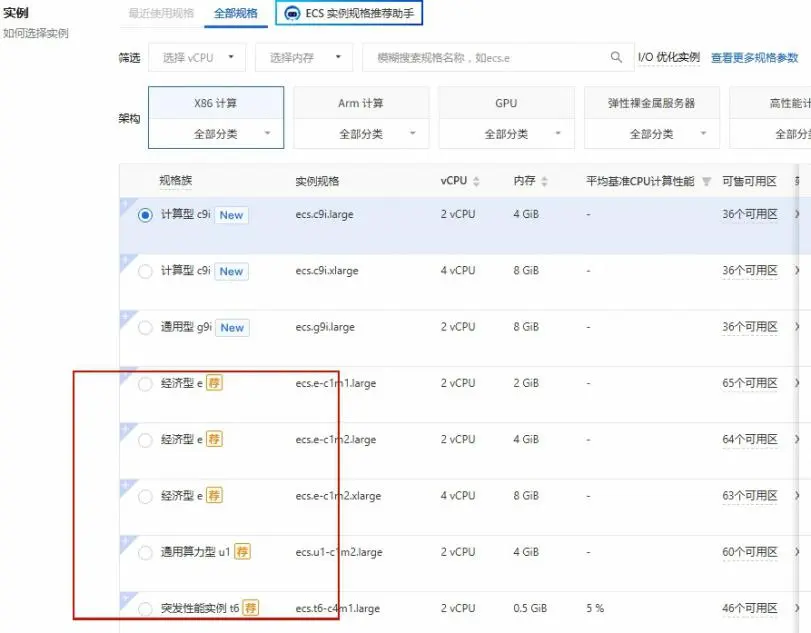
Task: Switch to 全部规格 tab
Action: tap(236, 13)
